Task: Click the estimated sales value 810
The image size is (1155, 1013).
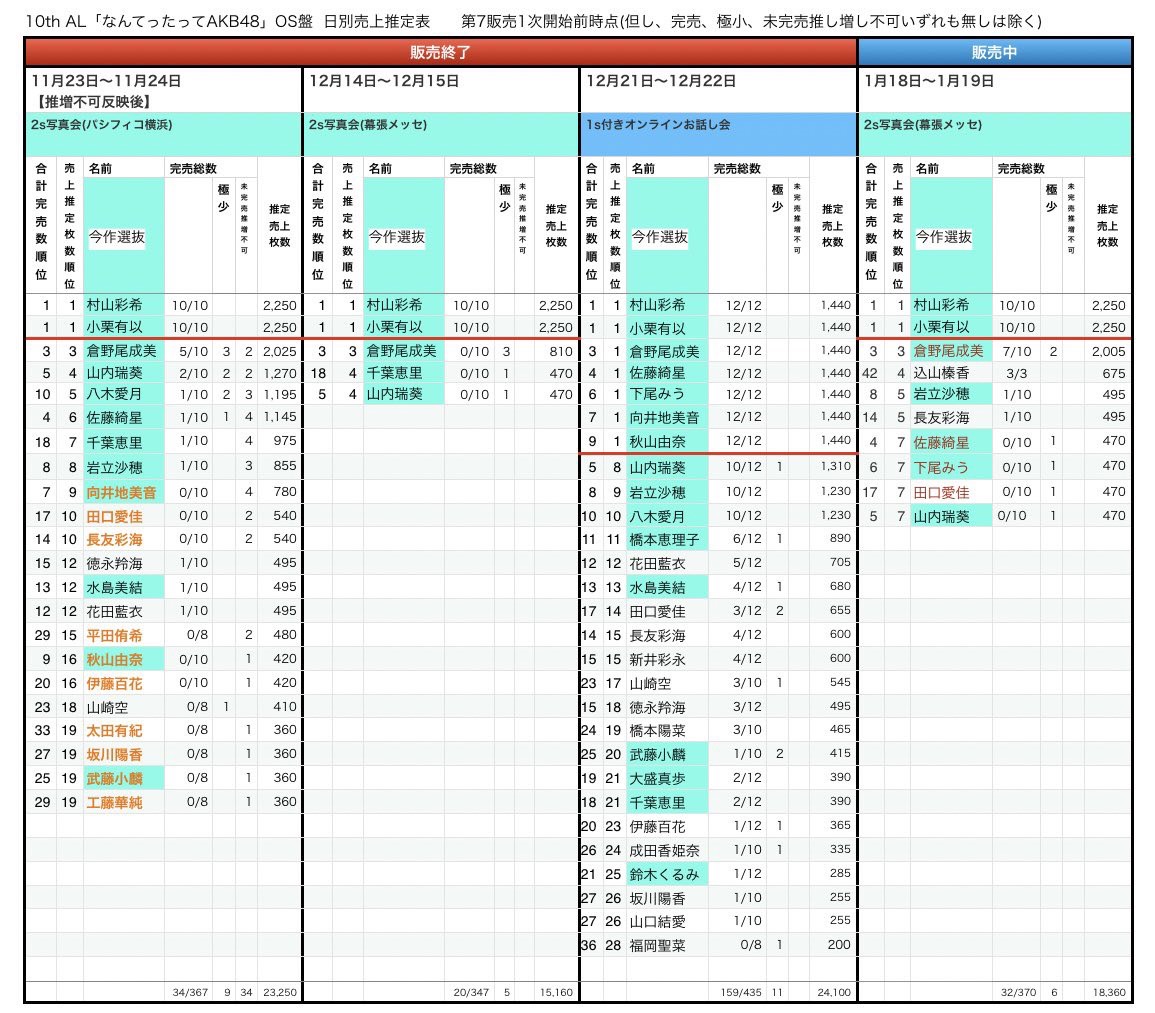Action: click(x=561, y=352)
